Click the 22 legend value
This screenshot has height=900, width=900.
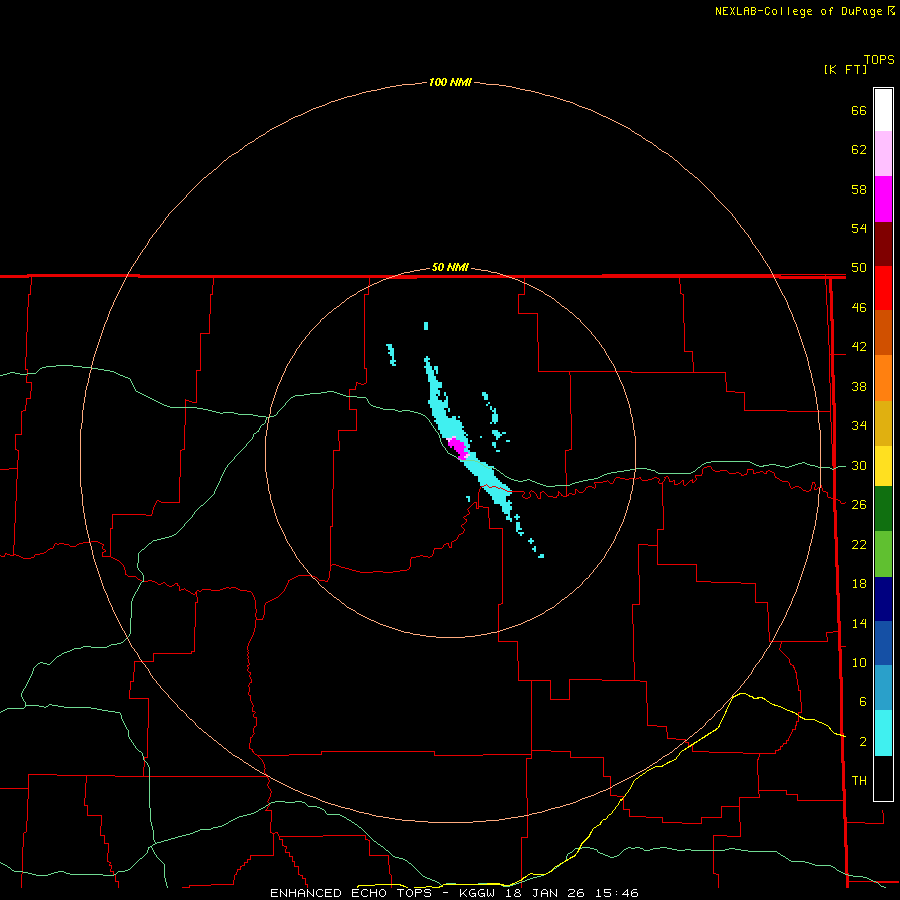click(859, 544)
